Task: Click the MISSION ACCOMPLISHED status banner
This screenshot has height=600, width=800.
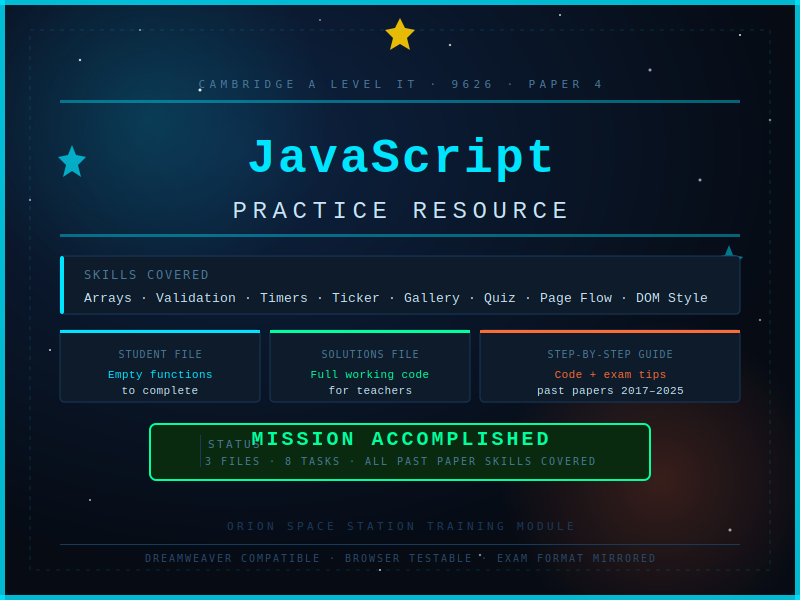Action: (400, 452)
